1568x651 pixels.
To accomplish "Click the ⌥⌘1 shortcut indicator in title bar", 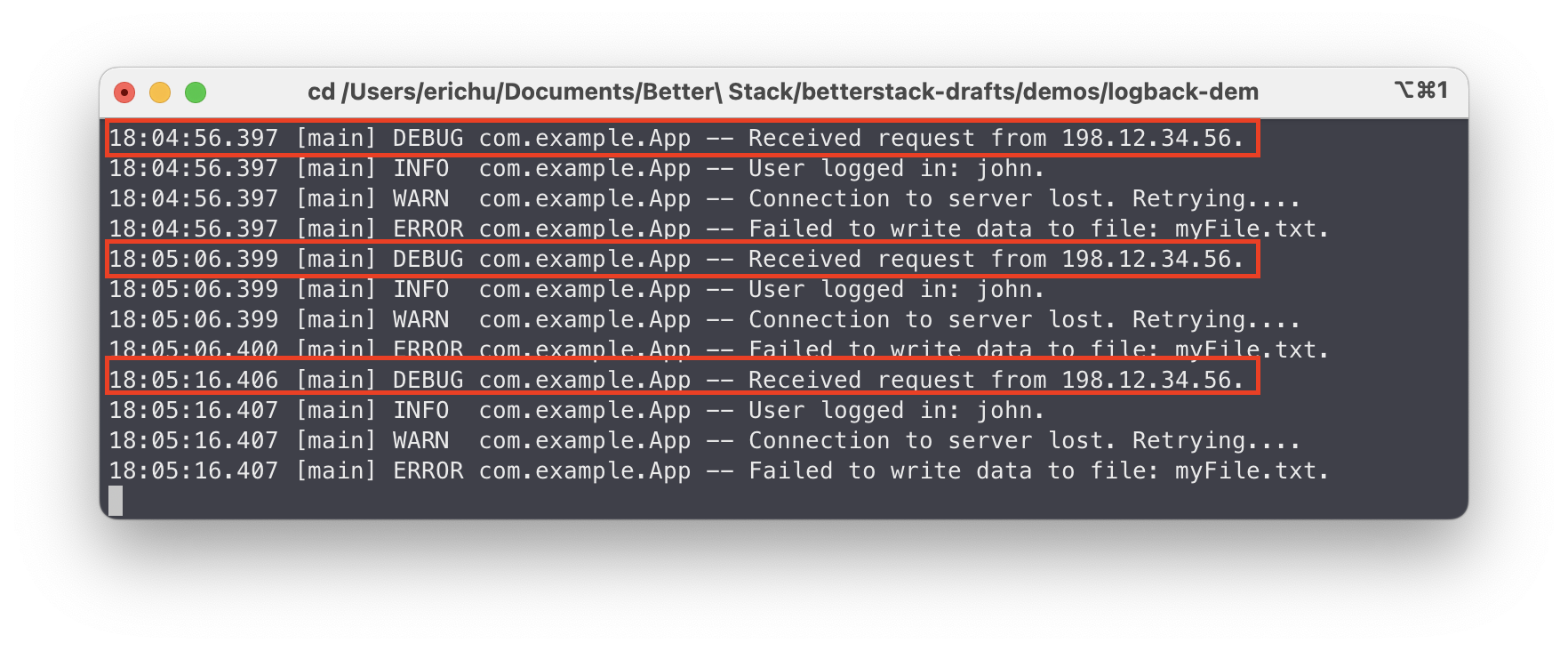I will [x=1420, y=91].
